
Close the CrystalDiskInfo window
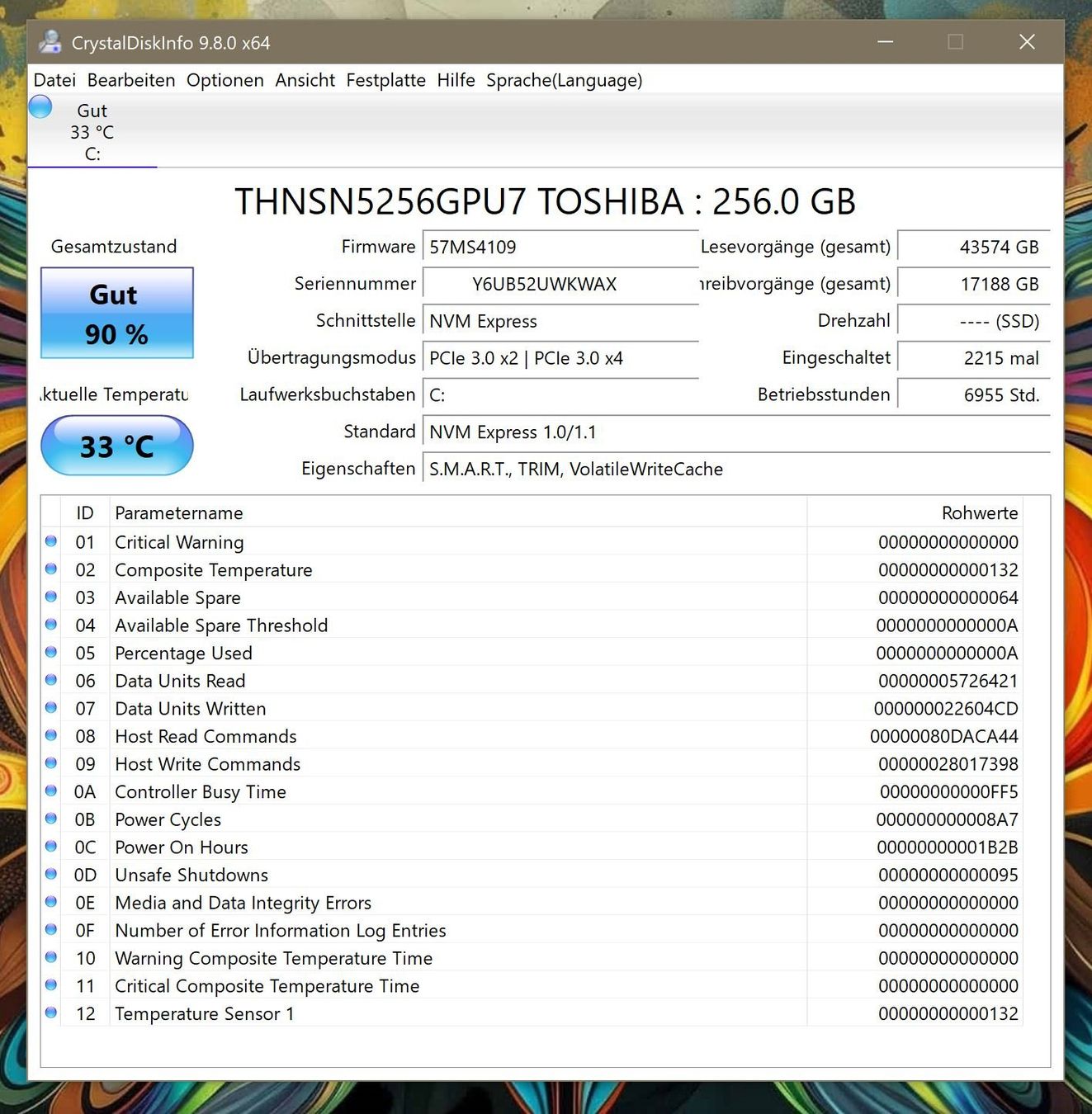[1027, 42]
